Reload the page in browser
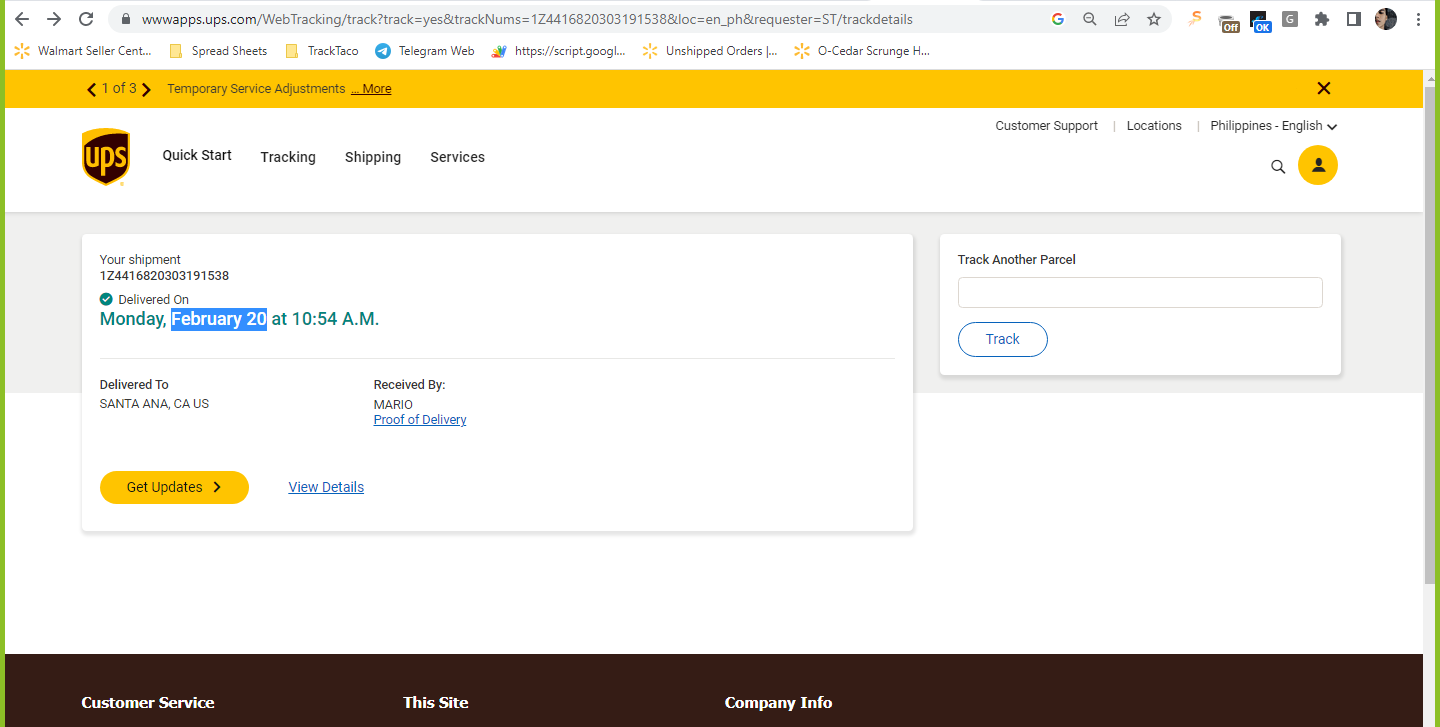This screenshot has height=727, width=1440. [86, 19]
